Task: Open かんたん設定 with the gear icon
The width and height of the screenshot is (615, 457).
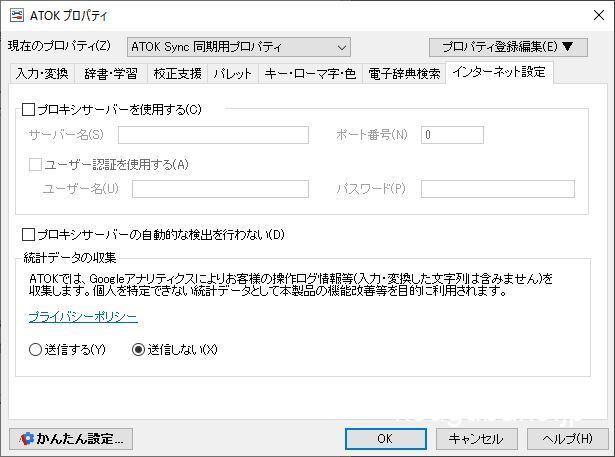Action: 71,438
